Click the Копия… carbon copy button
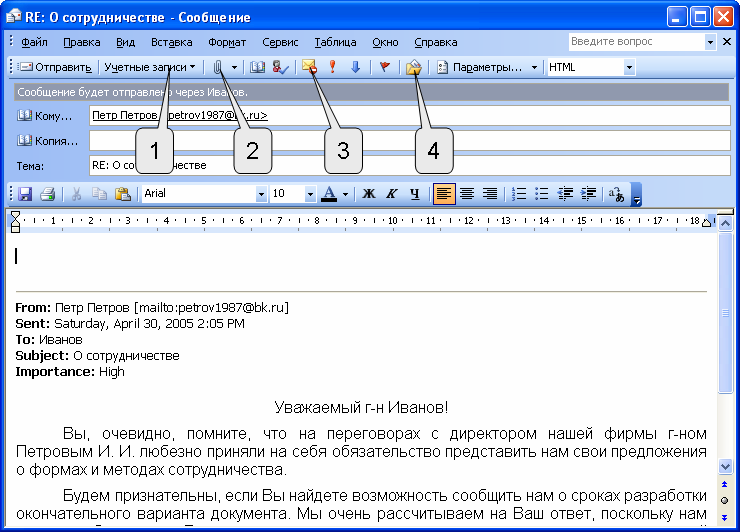740x532 pixels. 47,141
